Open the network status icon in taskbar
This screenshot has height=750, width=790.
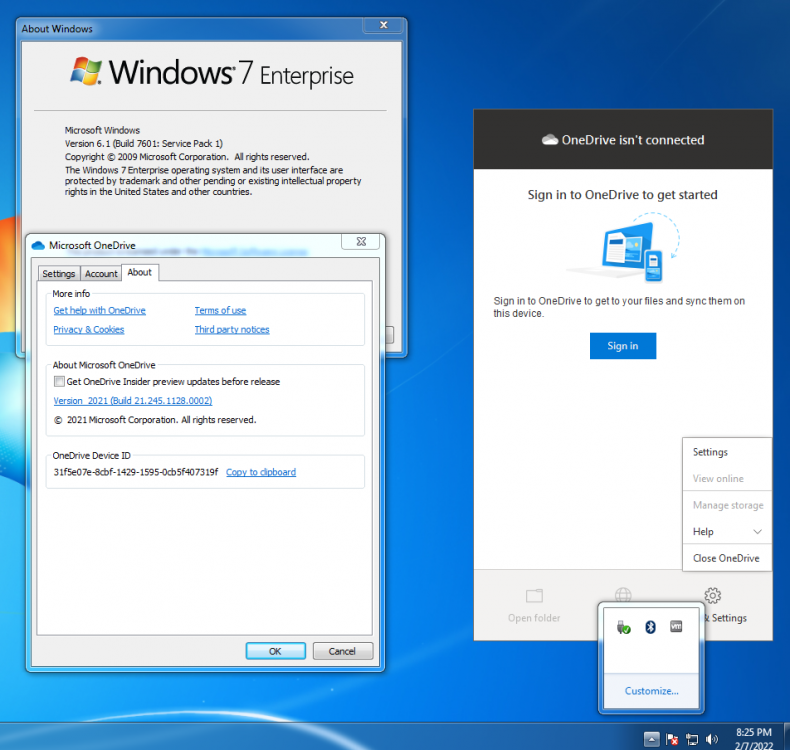click(692, 739)
